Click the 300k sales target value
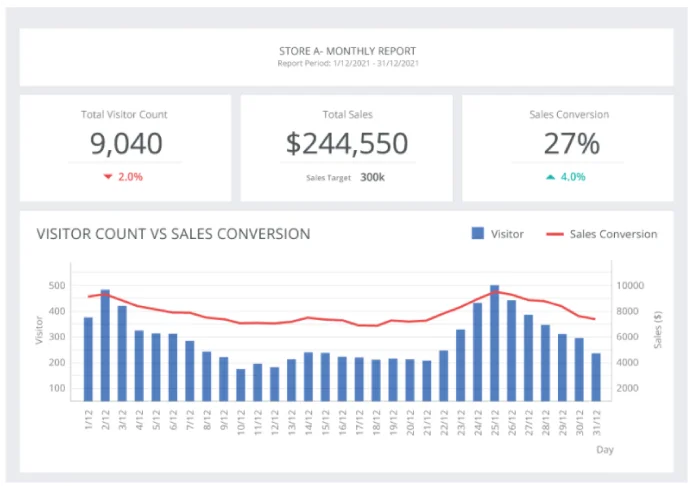This screenshot has height=486, width=690. [x=372, y=177]
